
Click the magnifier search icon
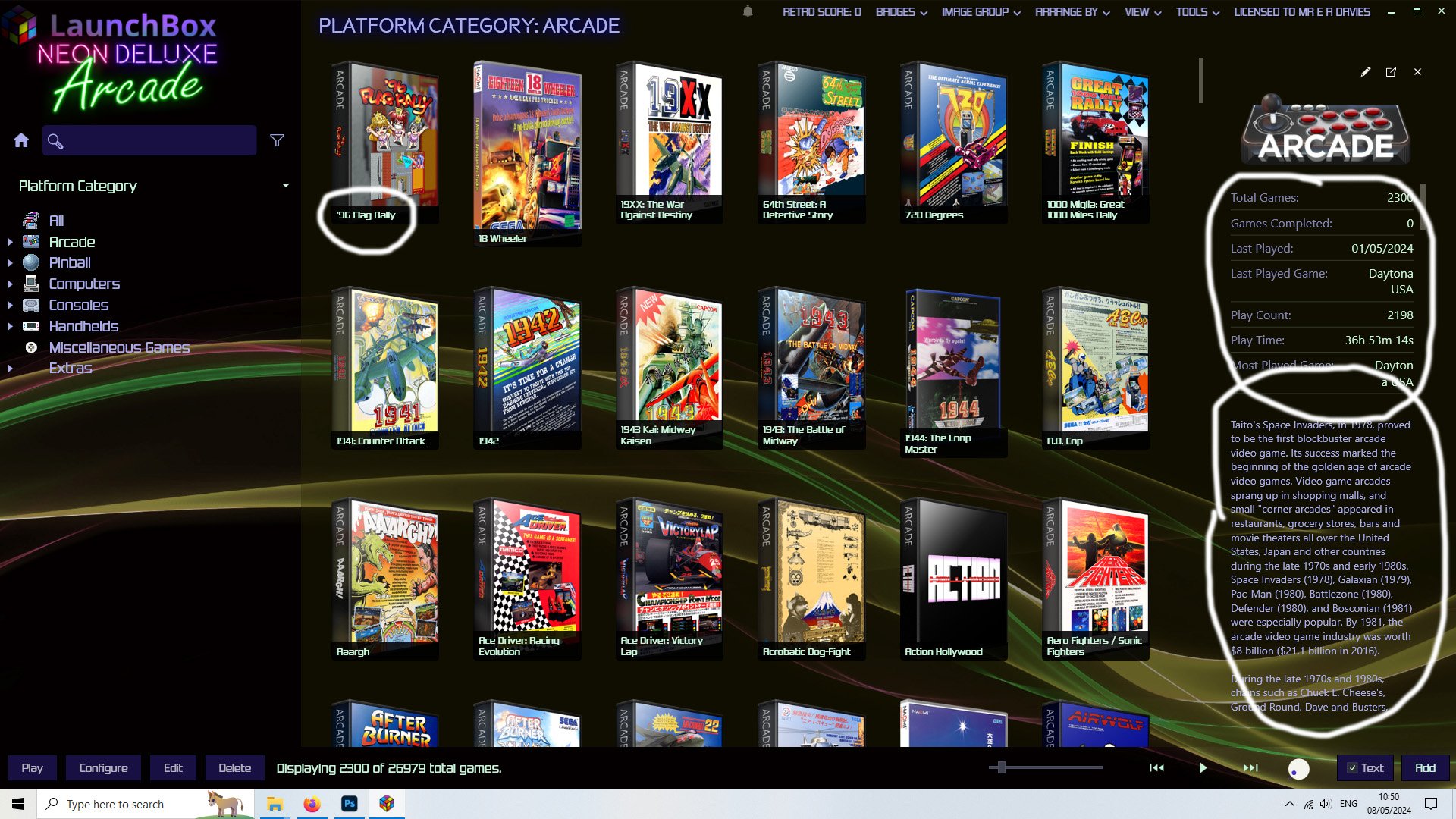point(55,141)
